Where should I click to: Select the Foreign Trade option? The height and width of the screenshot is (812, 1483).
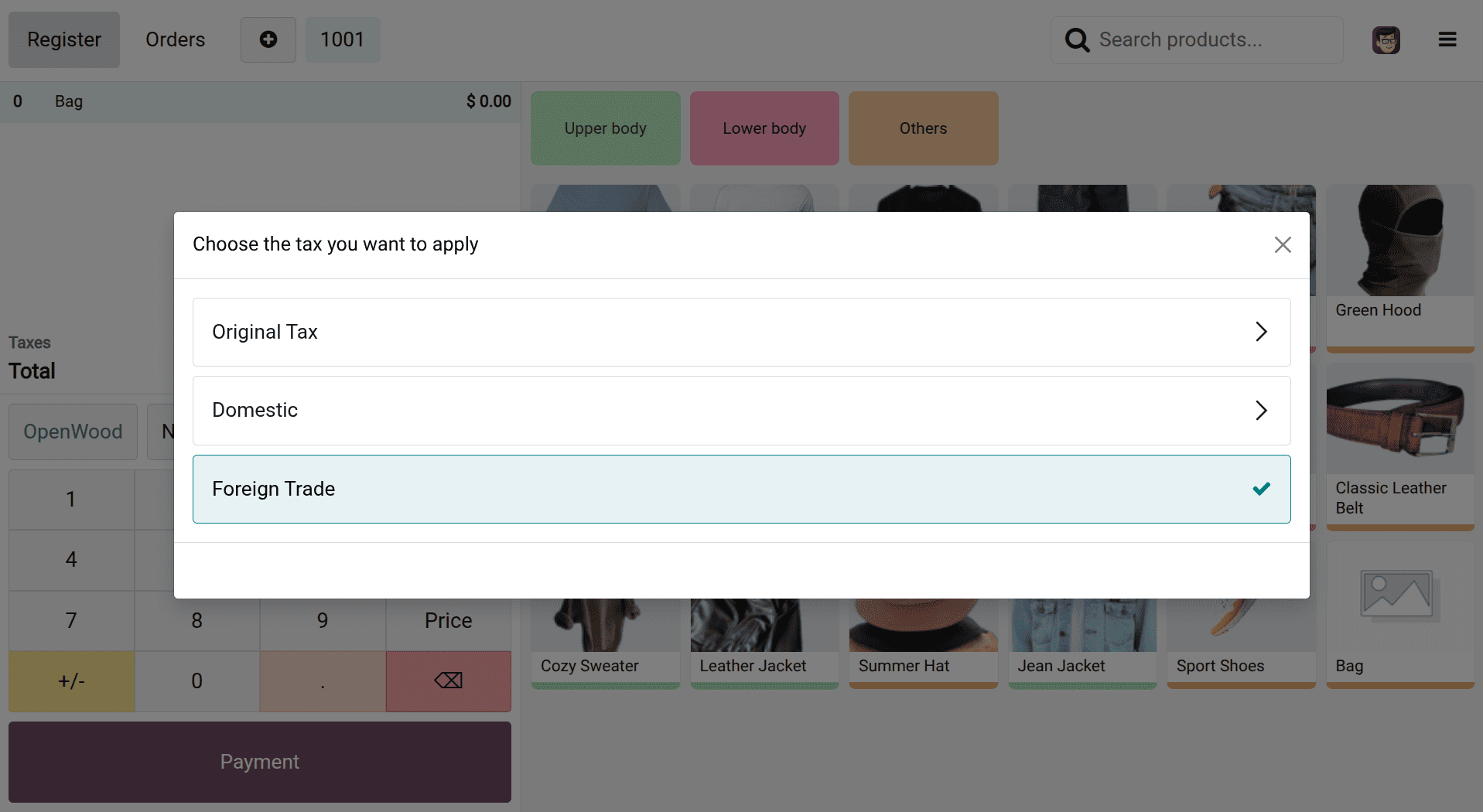tap(741, 489)
